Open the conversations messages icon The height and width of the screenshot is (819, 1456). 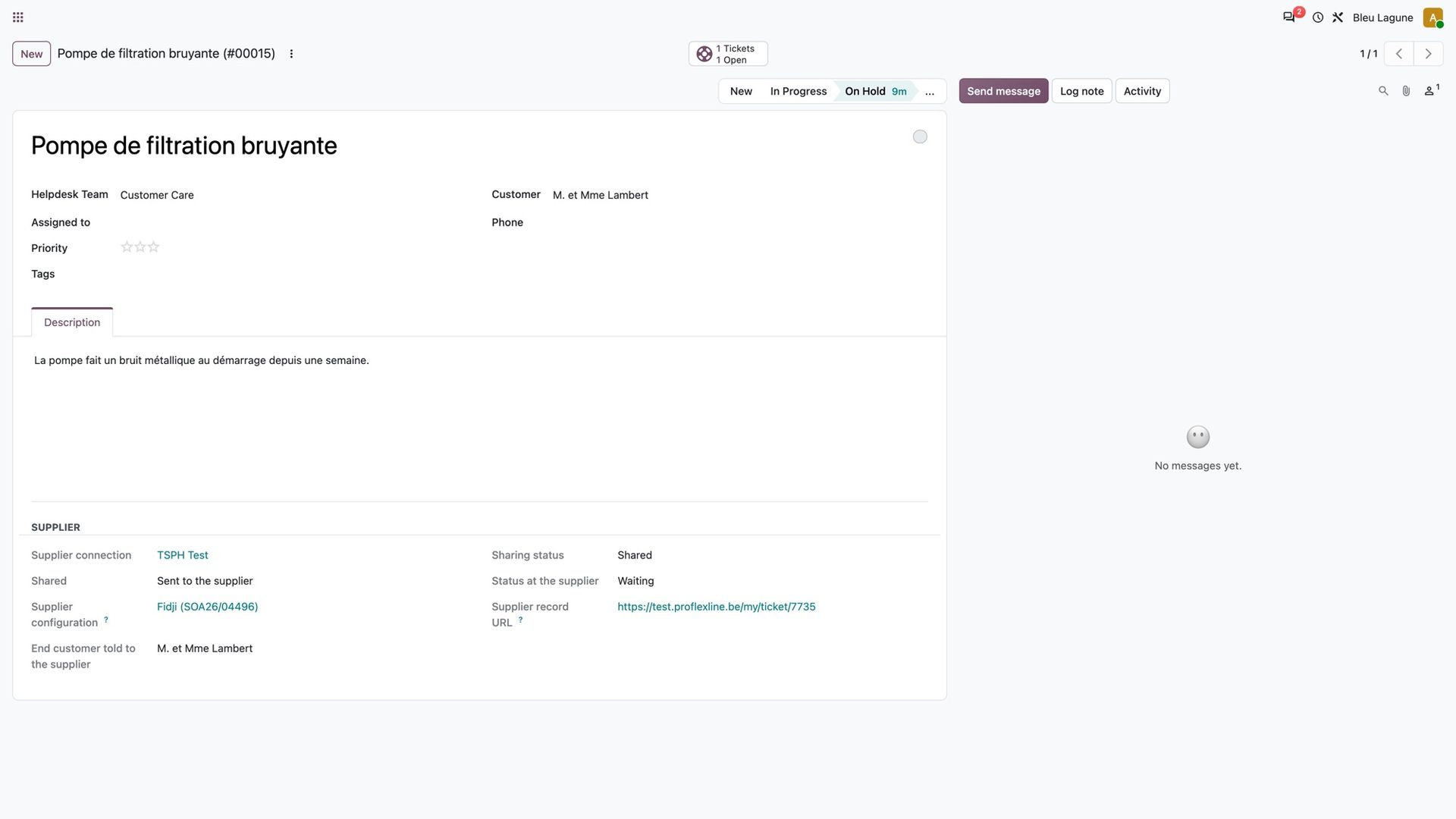point(1288,17)
